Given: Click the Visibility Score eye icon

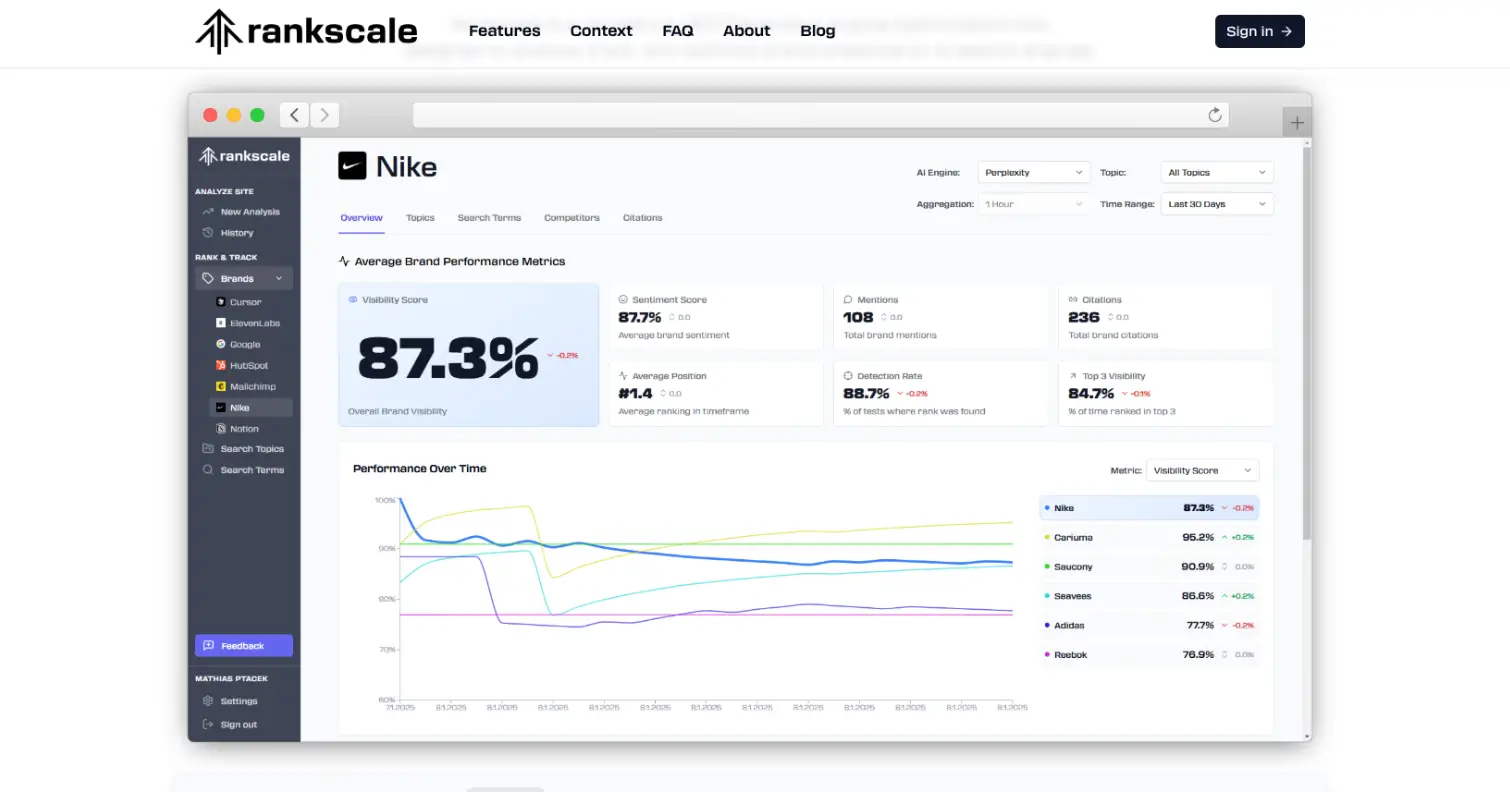Looking at the screenshot, I should (352, 300).
